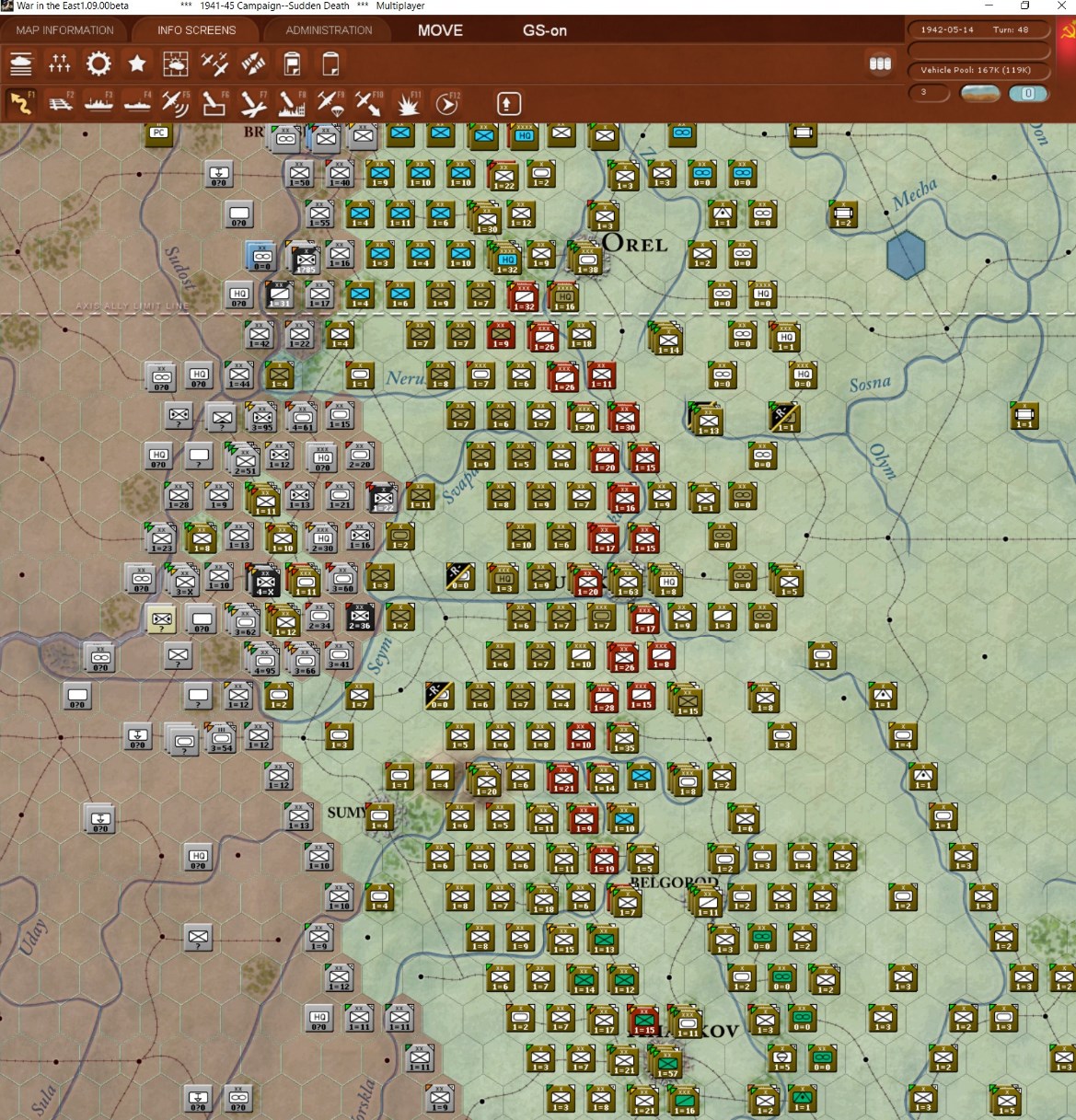Click the date and Turn 48 display
This screenshot has width=1076, height=1120.
979,29
